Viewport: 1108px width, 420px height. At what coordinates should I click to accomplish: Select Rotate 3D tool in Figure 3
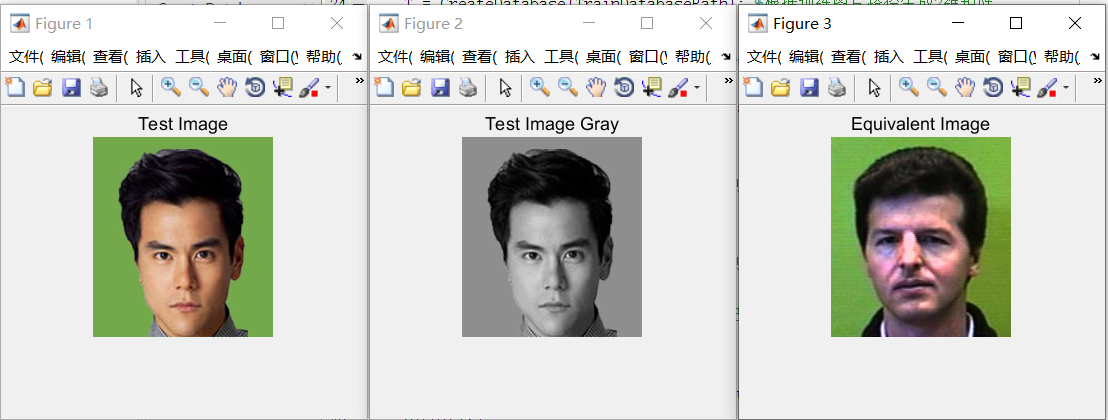point(992,88)
